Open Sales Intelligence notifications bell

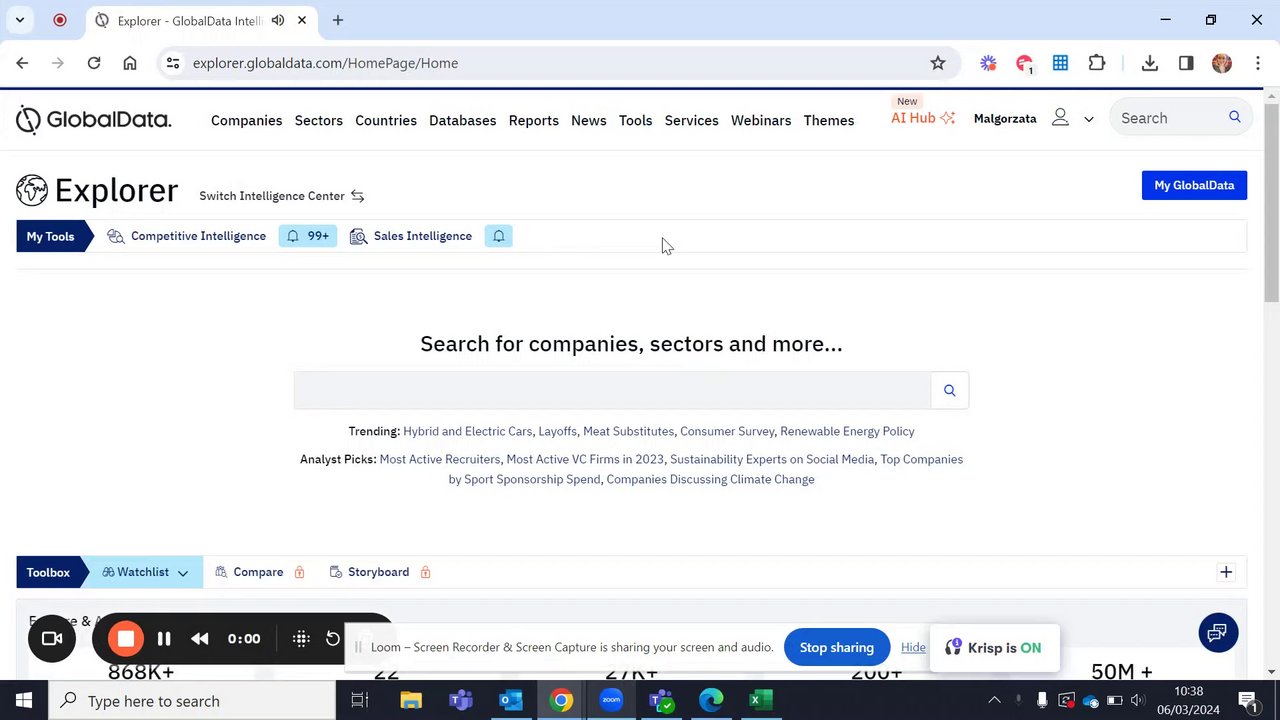point(499,236)
